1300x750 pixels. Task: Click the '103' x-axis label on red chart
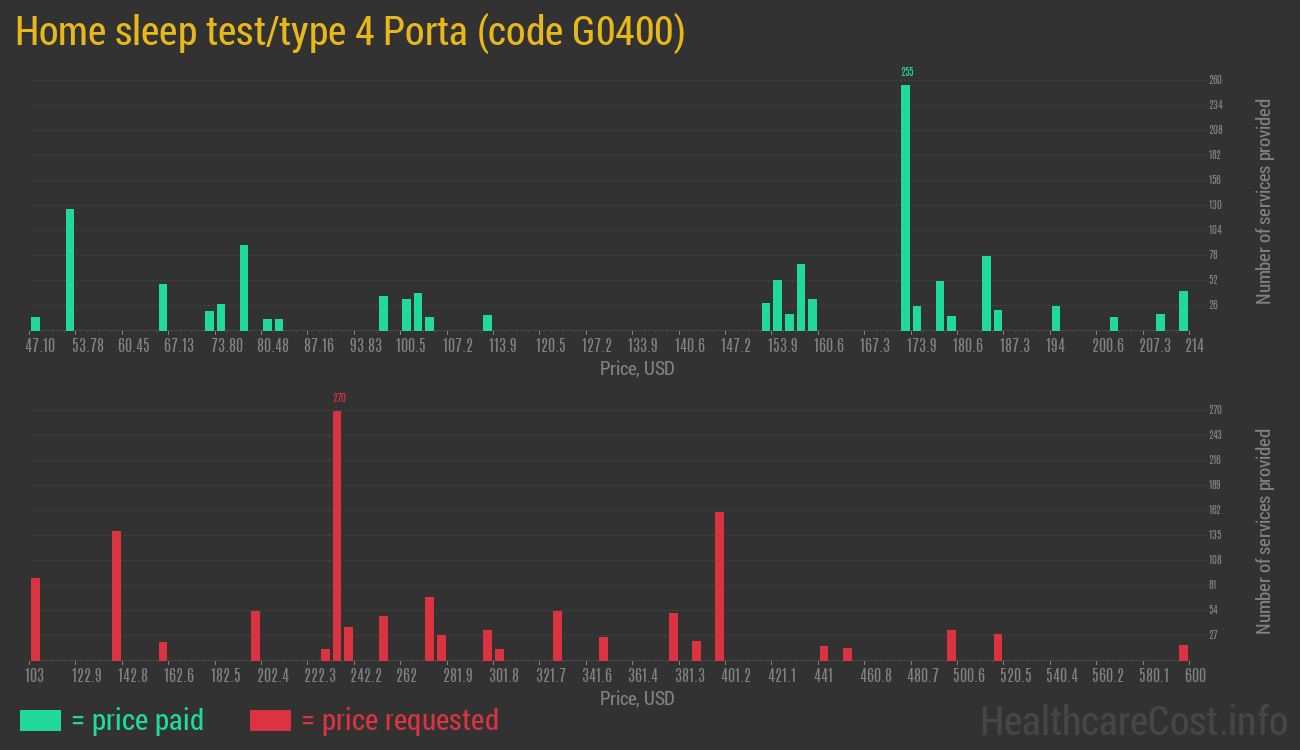point(35,677)
